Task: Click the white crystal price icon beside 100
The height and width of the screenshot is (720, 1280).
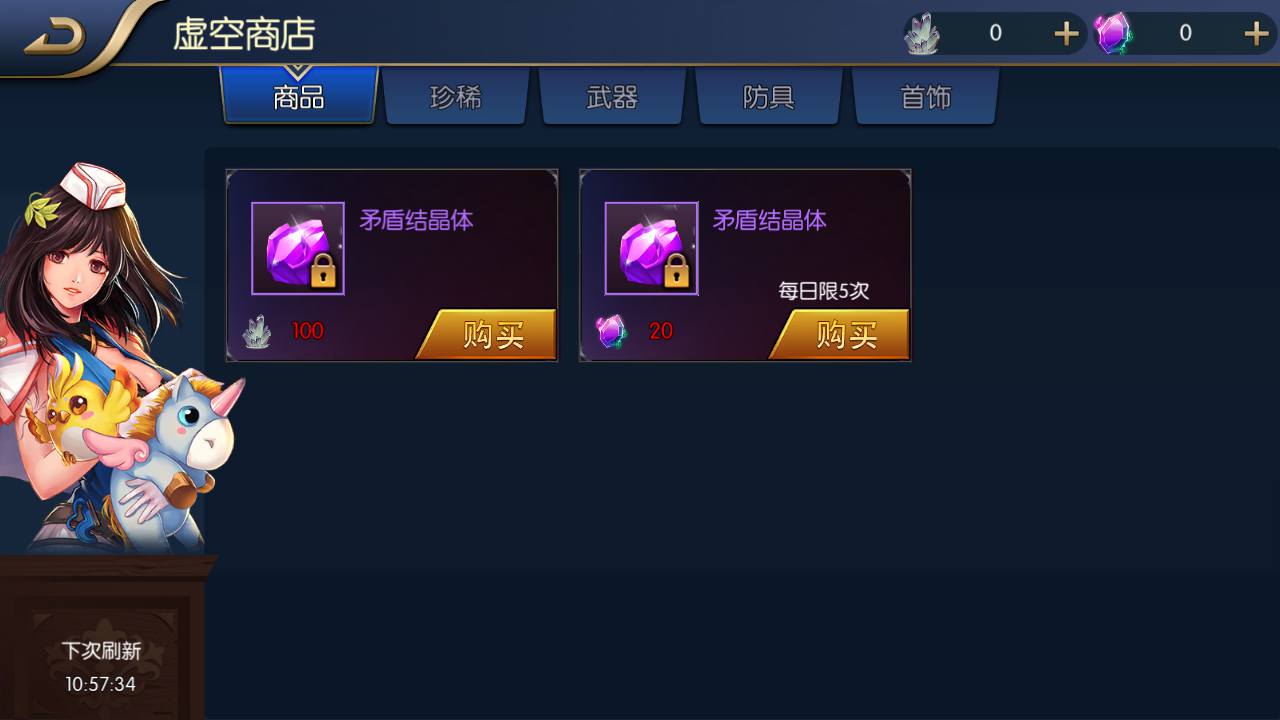Action: click(x=258, y=331)
